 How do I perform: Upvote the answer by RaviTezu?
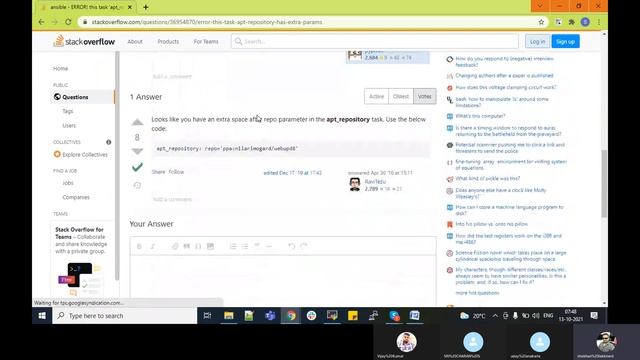pyautogui.click(x=137, y=122)
